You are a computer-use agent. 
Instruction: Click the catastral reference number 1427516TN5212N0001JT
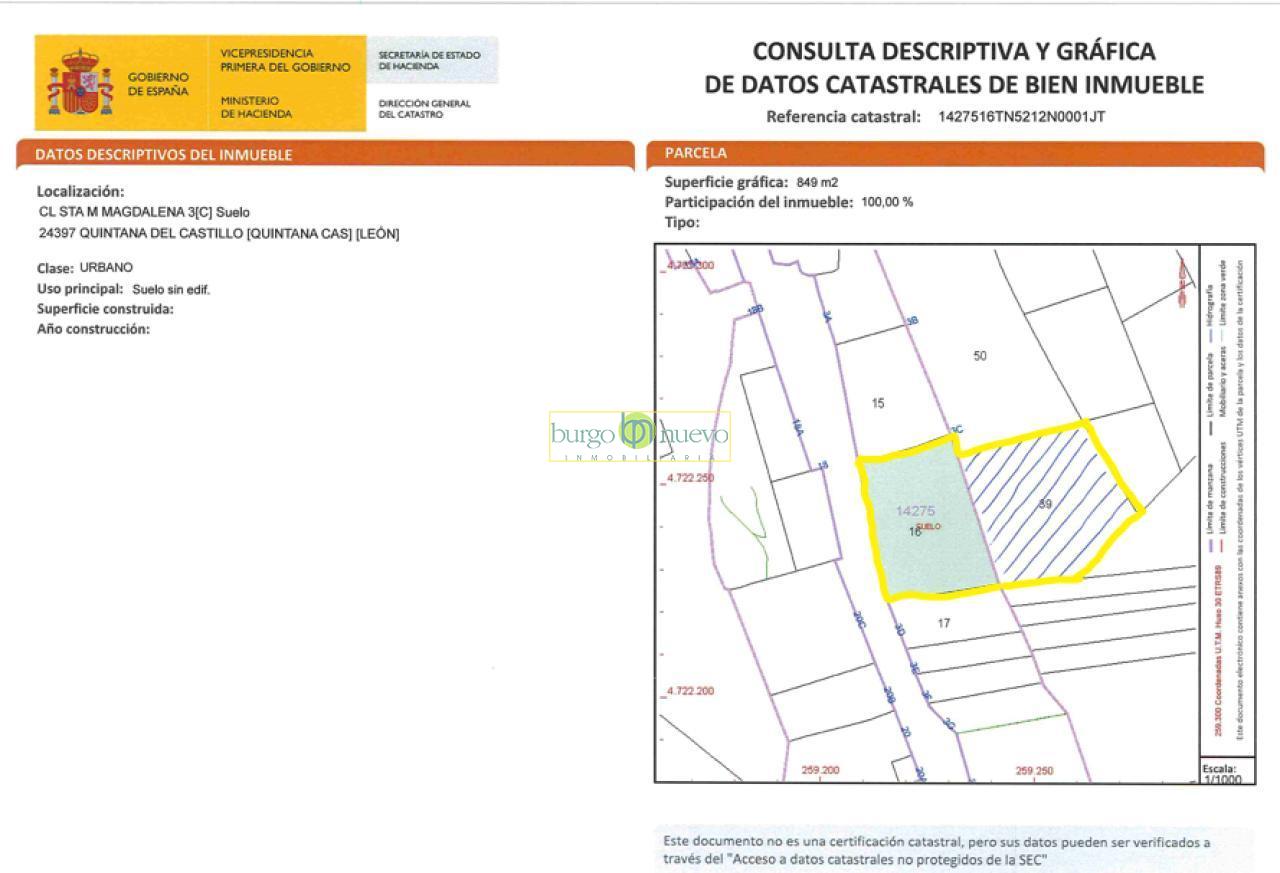[x=1021, y=116]
